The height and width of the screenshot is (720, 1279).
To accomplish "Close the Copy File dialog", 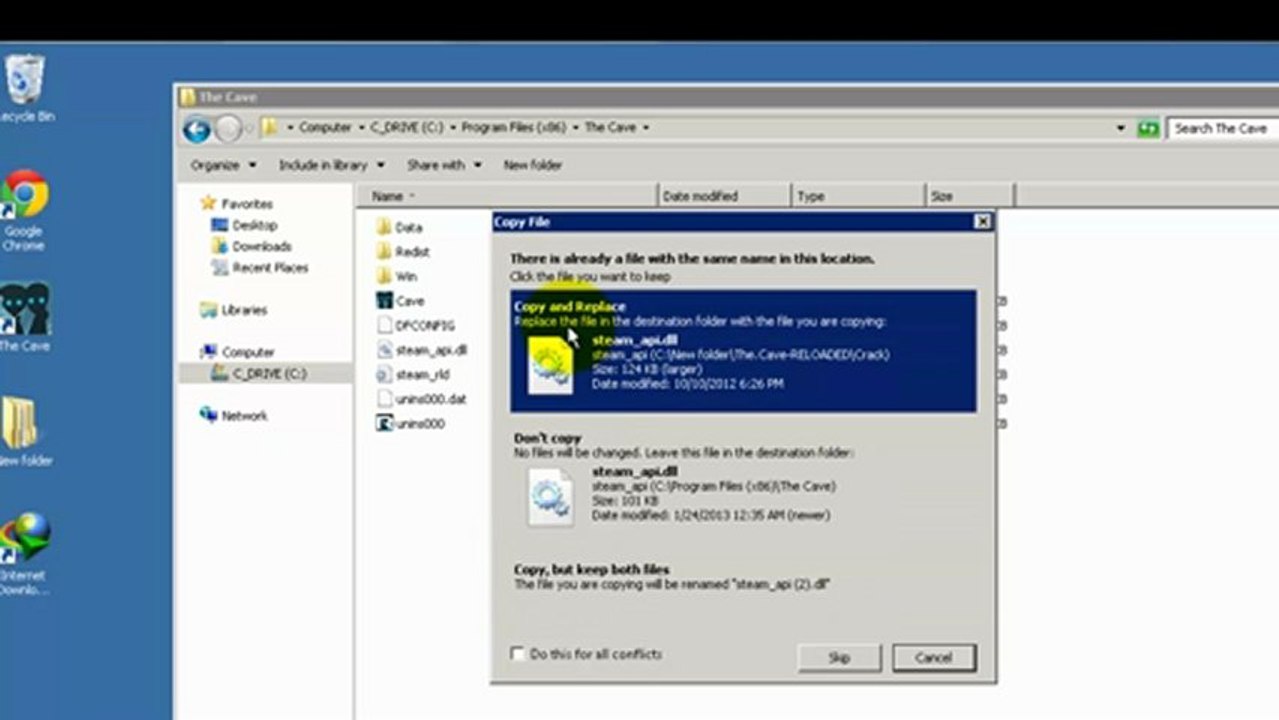I will [x=982, y=222].
